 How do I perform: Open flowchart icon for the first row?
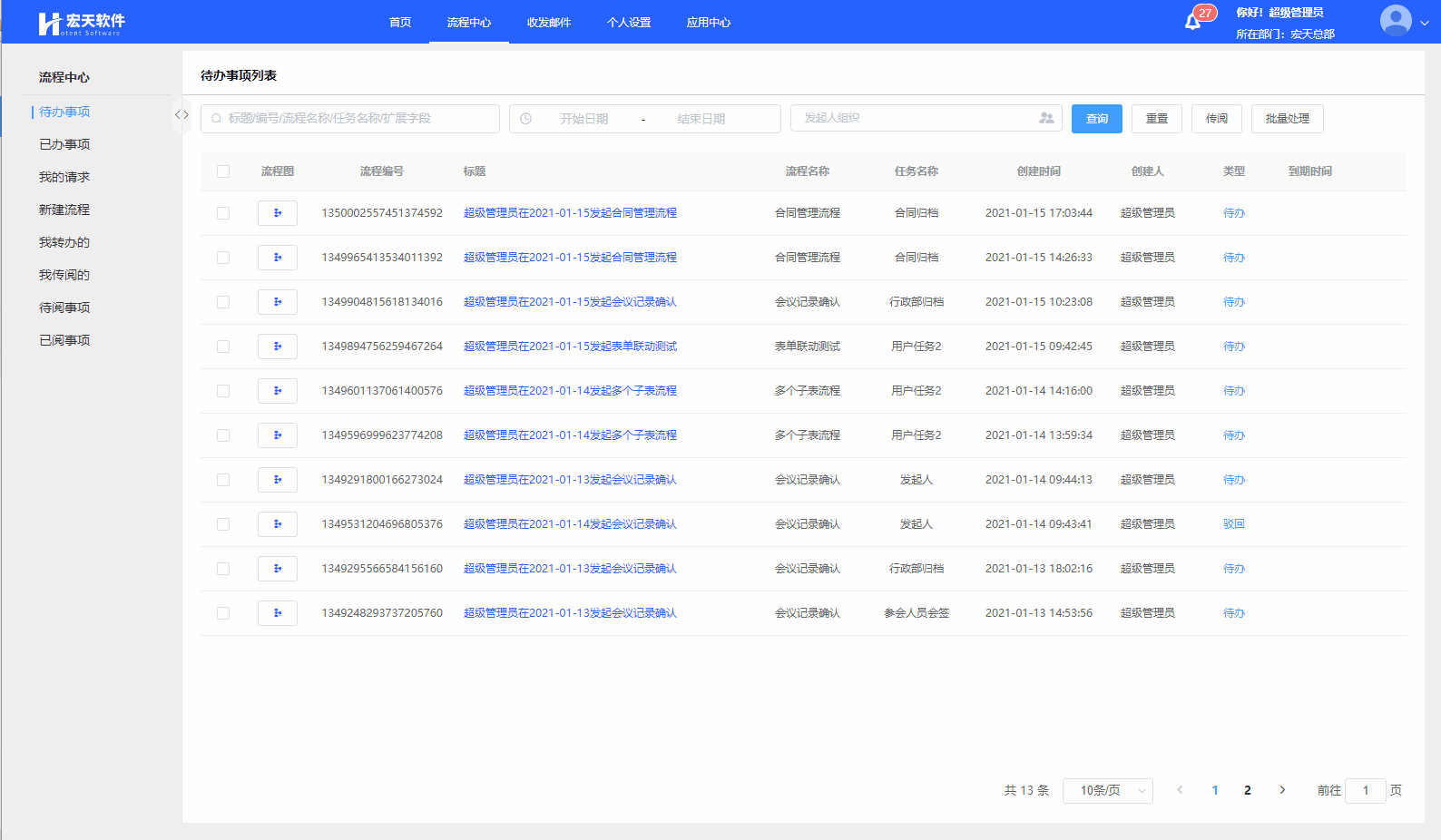pyautogui.click(x=277, y=213)
